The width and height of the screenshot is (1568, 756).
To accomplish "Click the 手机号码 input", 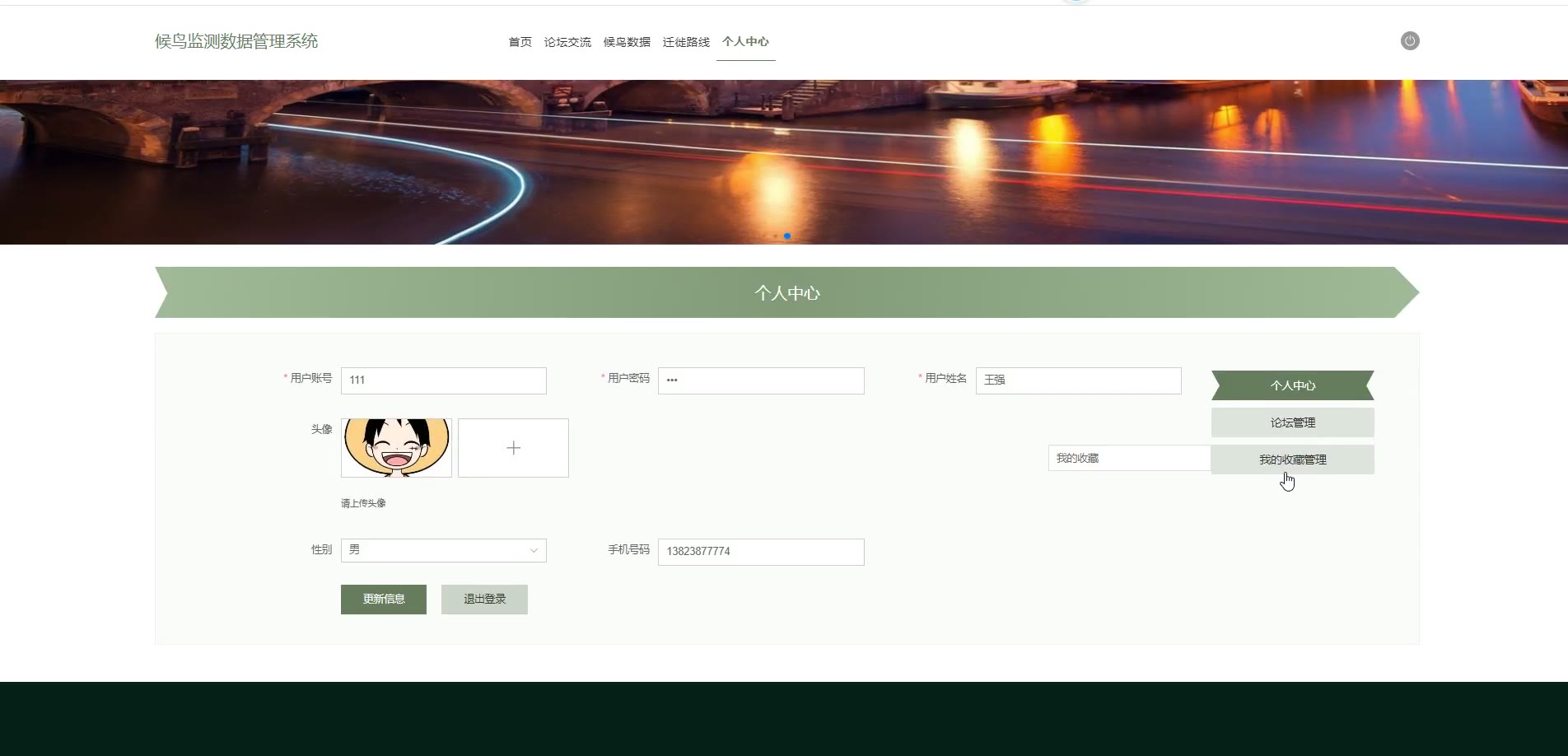I will tap(761, 552).
